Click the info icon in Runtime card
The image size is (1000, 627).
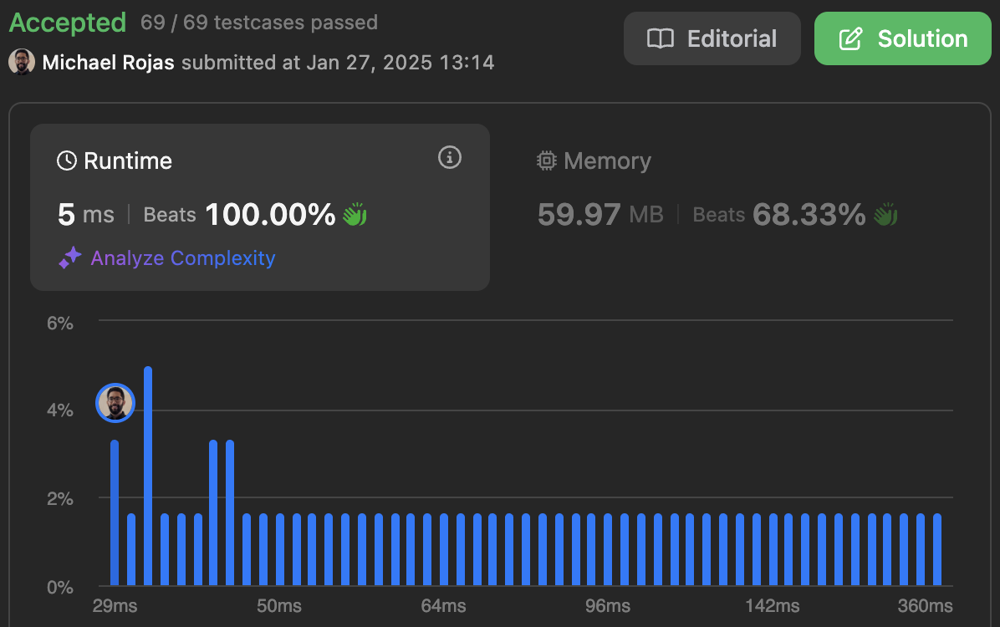pyautogui.click(x=450, y=158)
